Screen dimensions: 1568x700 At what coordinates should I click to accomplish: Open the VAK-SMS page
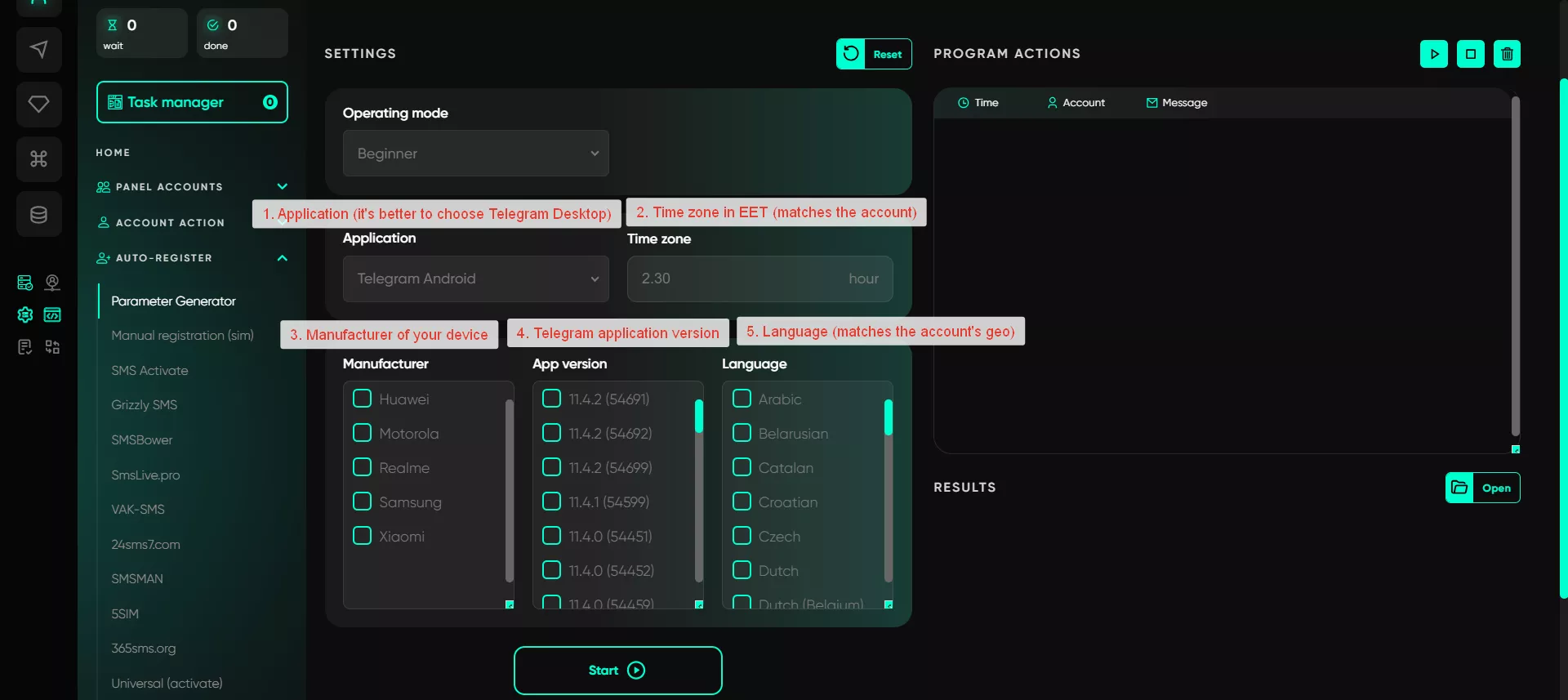pos(138,510)
